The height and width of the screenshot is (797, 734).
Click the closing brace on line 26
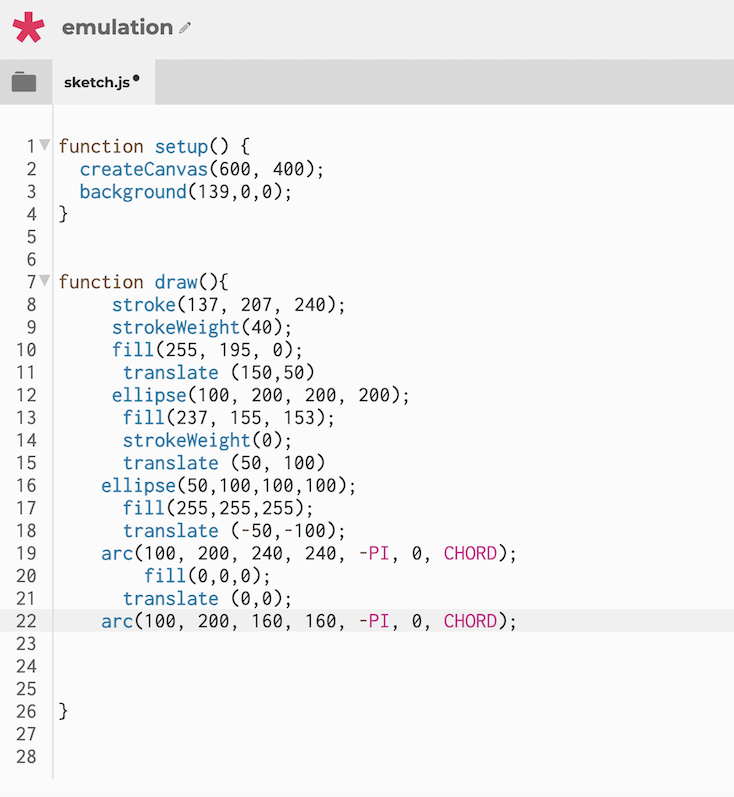[63, 711]
